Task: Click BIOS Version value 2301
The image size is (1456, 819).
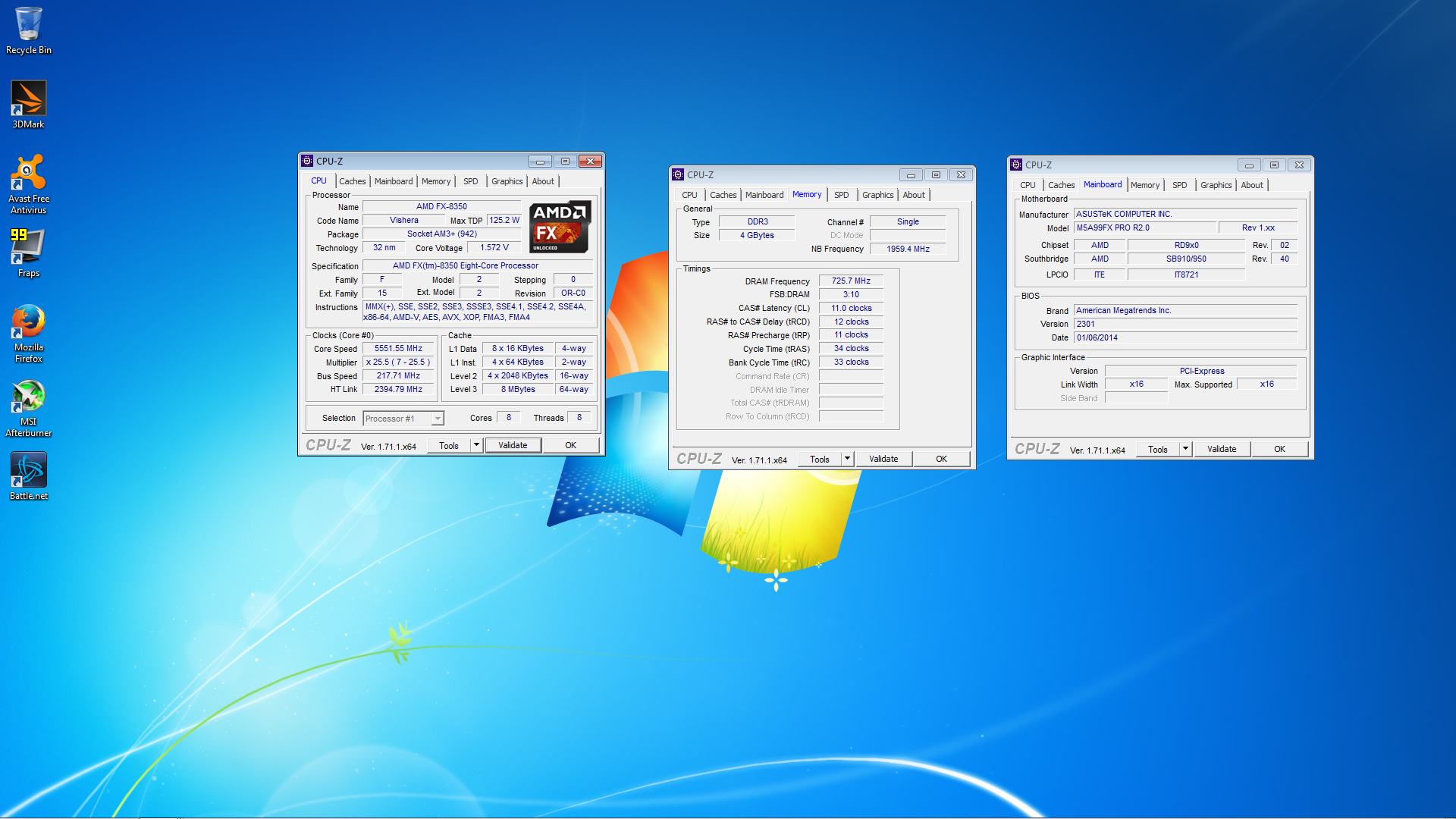Action: 1185,324
